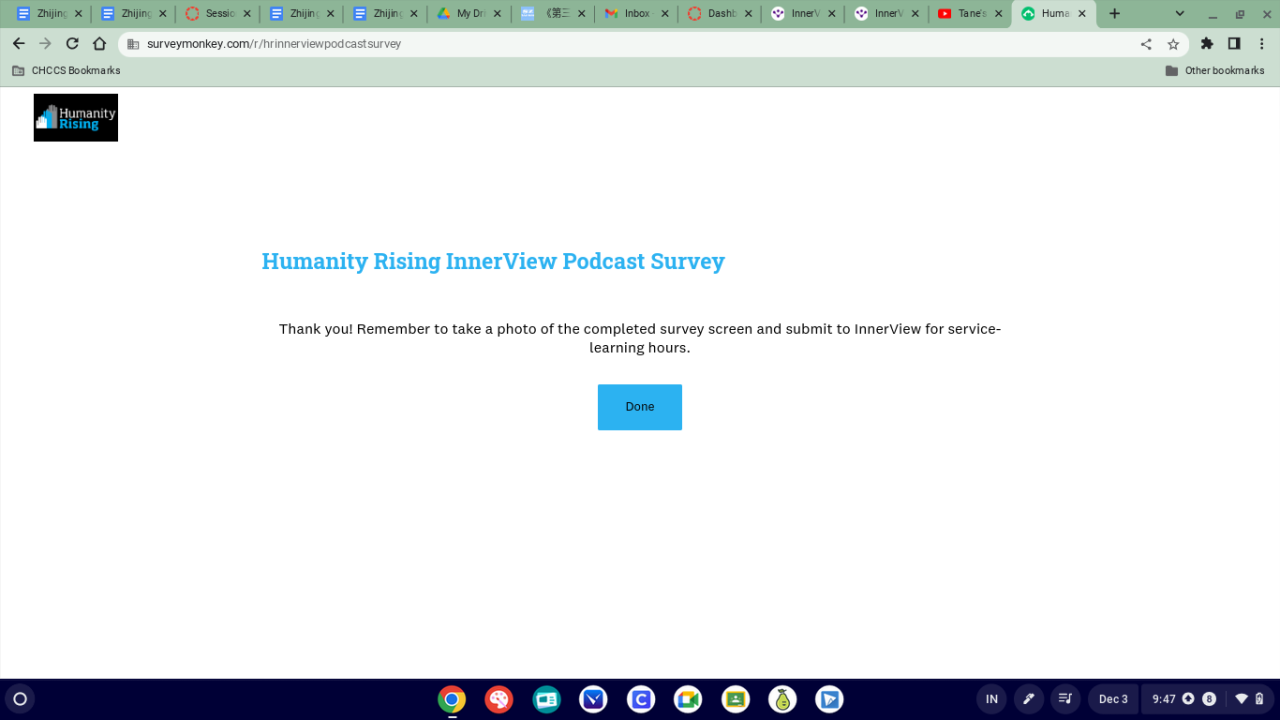
Task: Open the calendar from Dec 3 date
Action: [x=1113, y=699]
